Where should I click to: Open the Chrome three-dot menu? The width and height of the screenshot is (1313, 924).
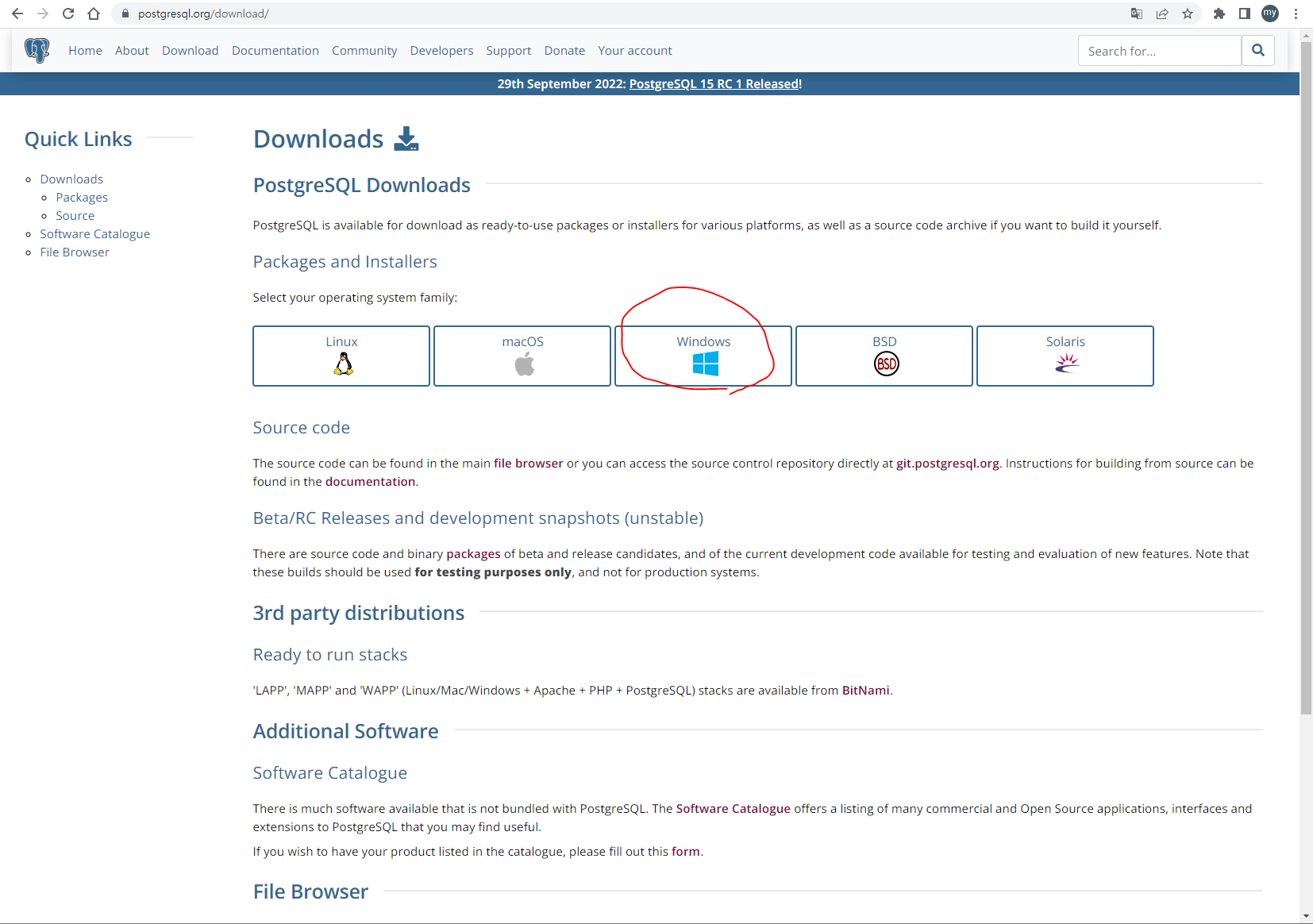point(1296,13)
